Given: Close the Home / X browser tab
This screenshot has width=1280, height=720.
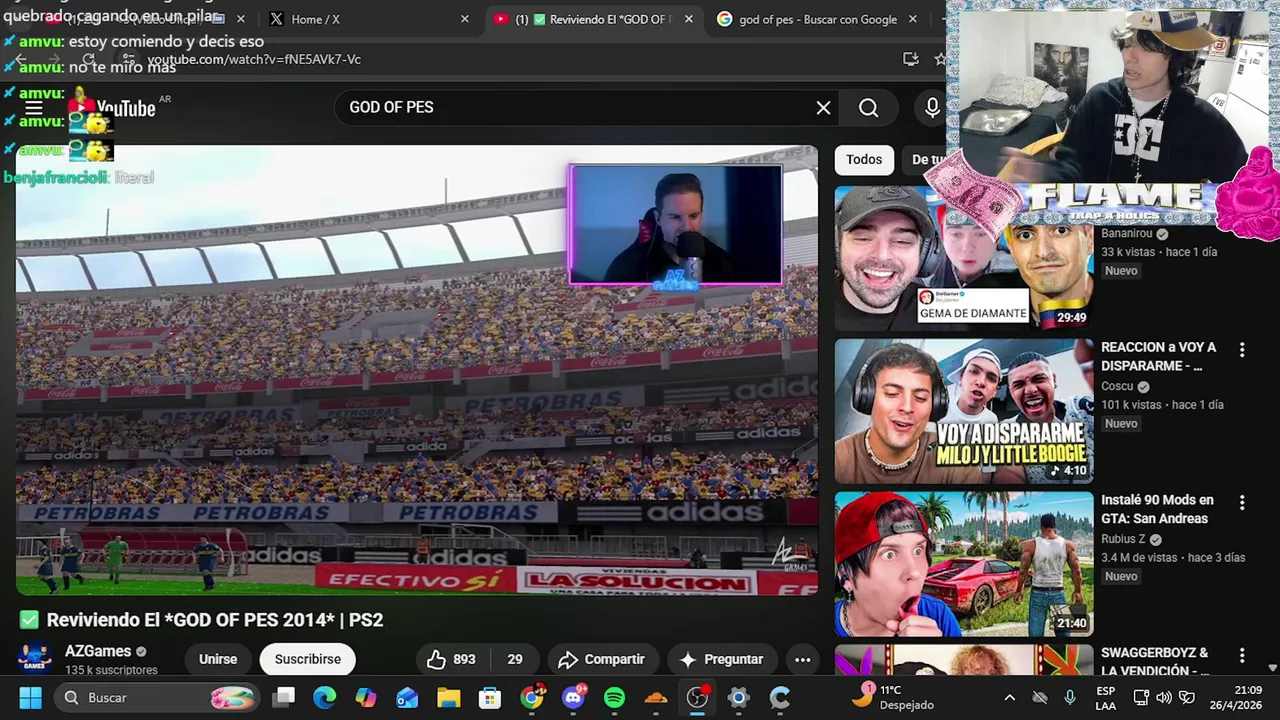Looking at the screenshot, I should coord(464,19).
